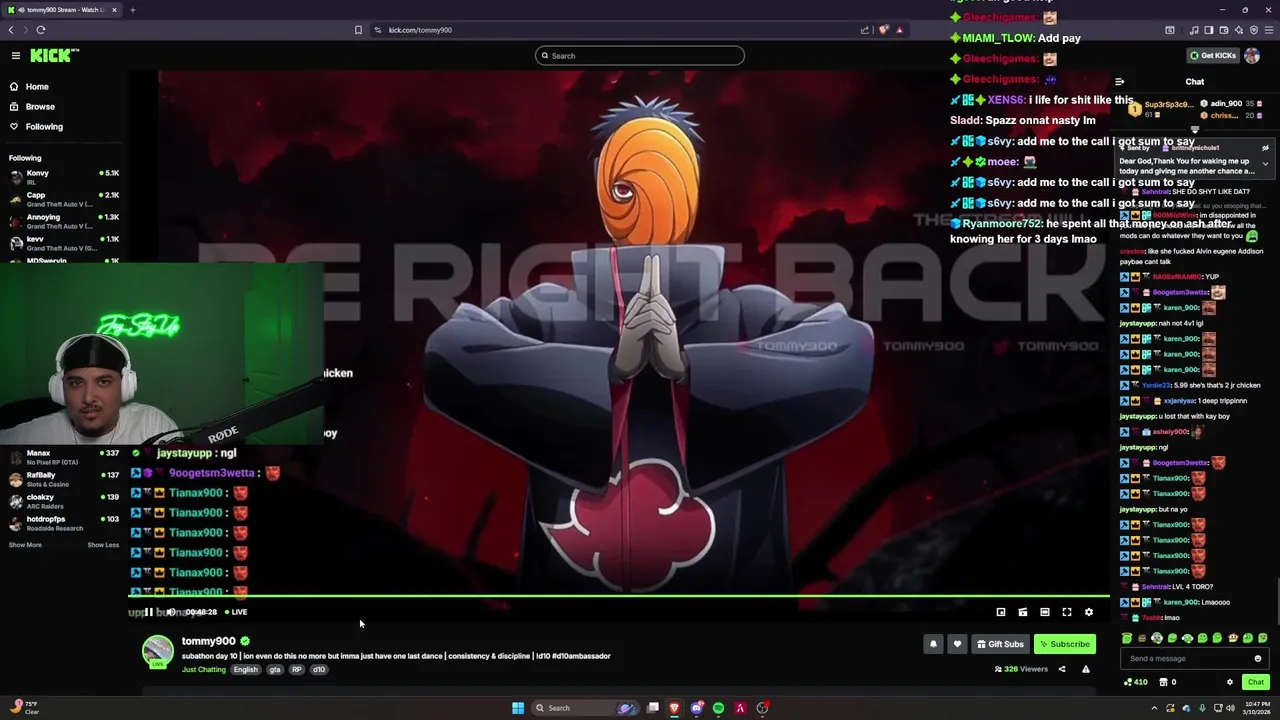Open the shop icon showing 0
This screenshot has height=720, width=1280.
click(1168, 682)
